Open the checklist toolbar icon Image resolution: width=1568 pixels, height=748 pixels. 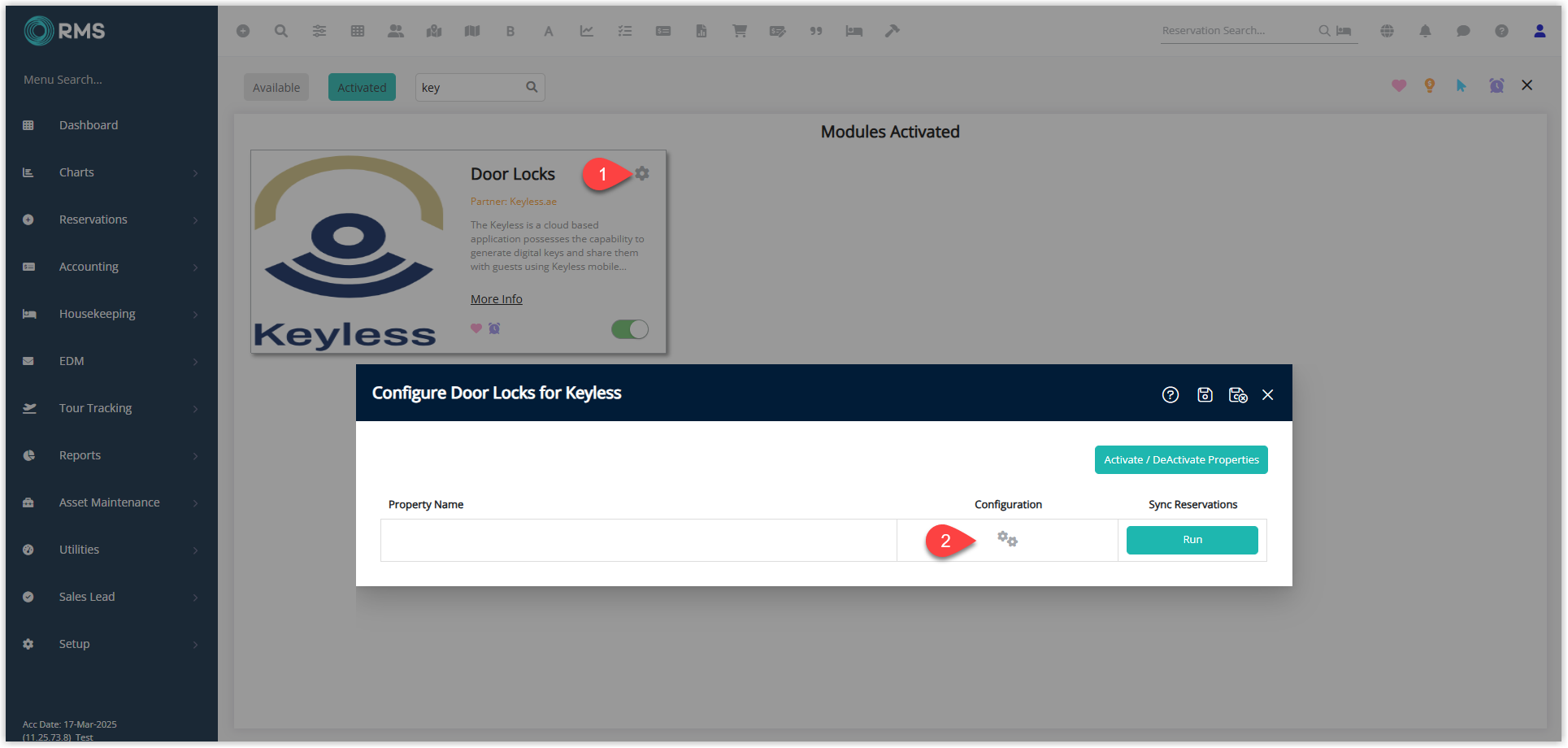(x=625, y=31)
